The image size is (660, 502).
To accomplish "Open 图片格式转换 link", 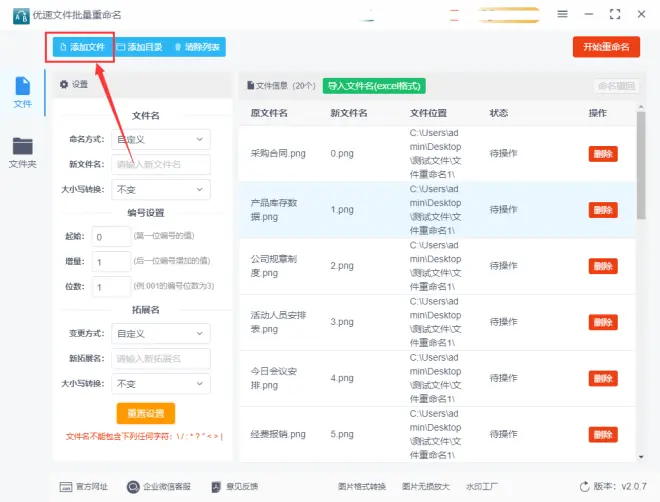I will coord(362,487).
